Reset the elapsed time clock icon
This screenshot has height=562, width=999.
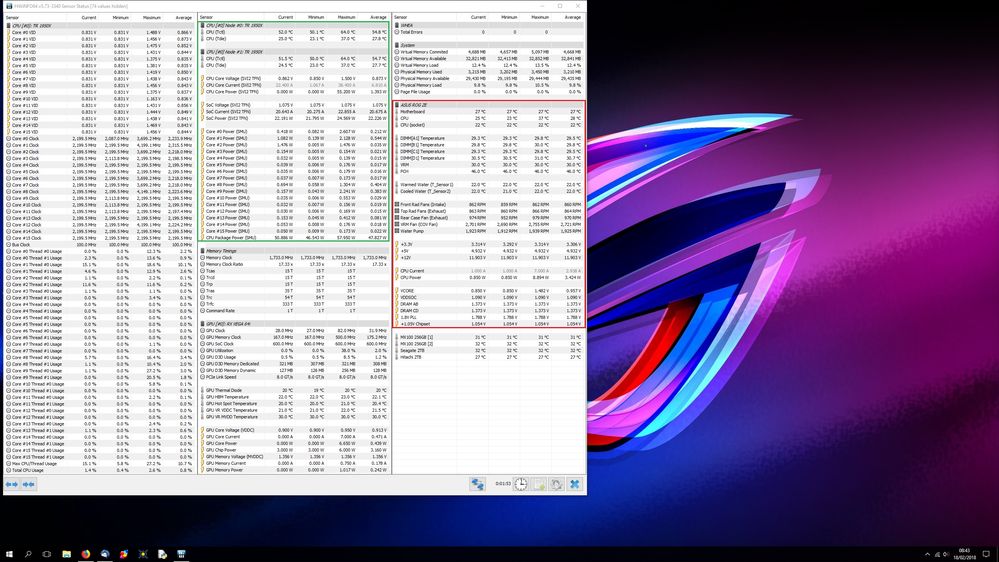521,484
